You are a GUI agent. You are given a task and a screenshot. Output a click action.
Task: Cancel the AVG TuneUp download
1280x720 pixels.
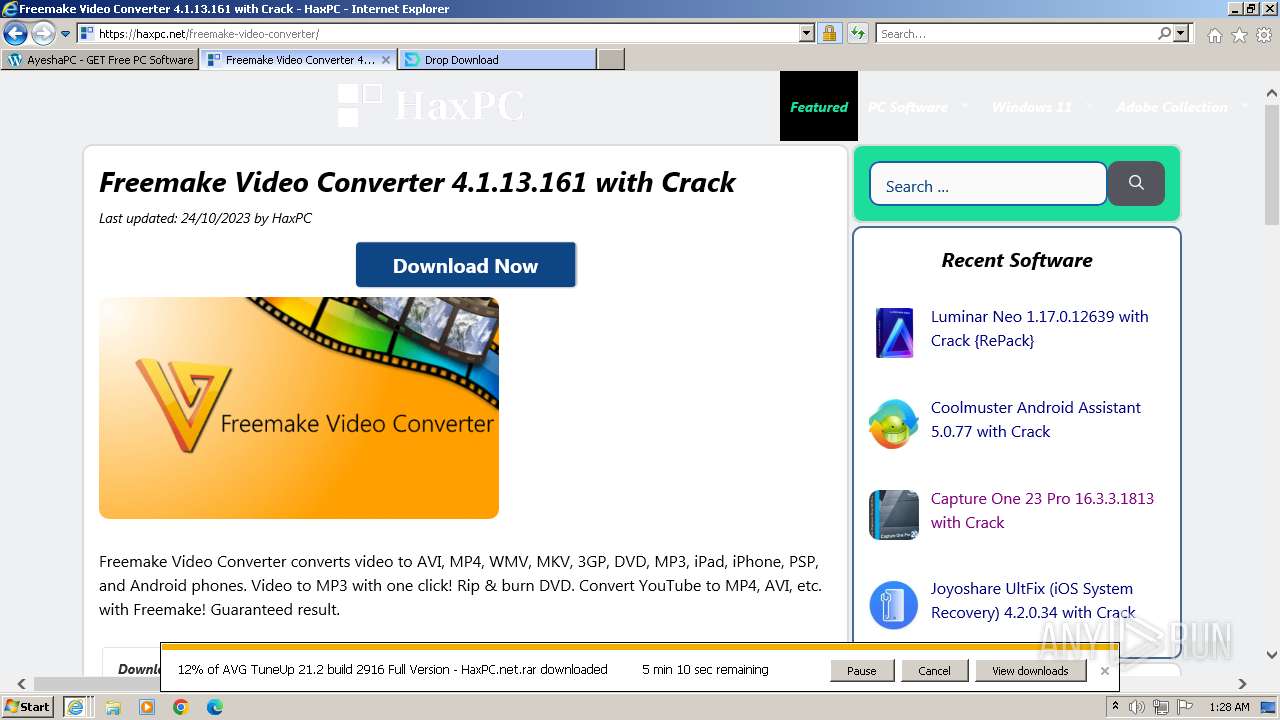934,671
